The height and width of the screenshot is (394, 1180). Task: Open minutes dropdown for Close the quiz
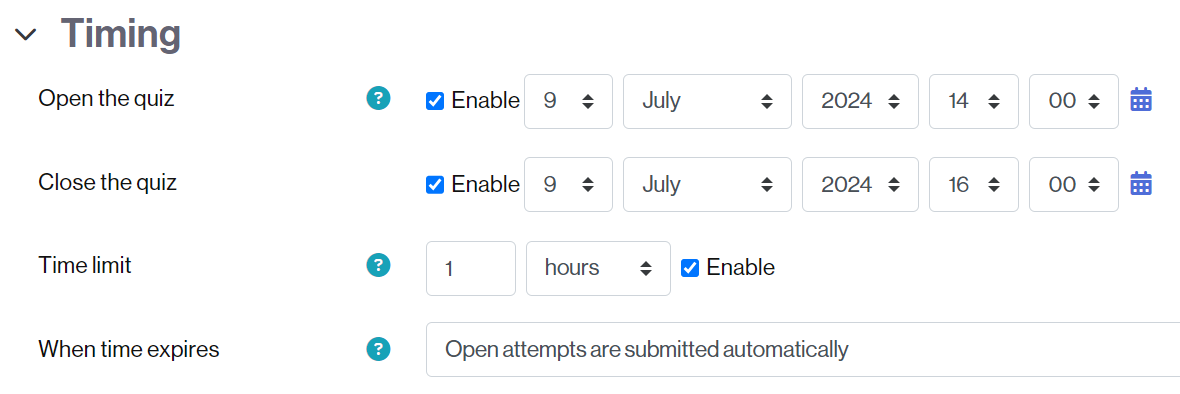(x=1074, y=184)
